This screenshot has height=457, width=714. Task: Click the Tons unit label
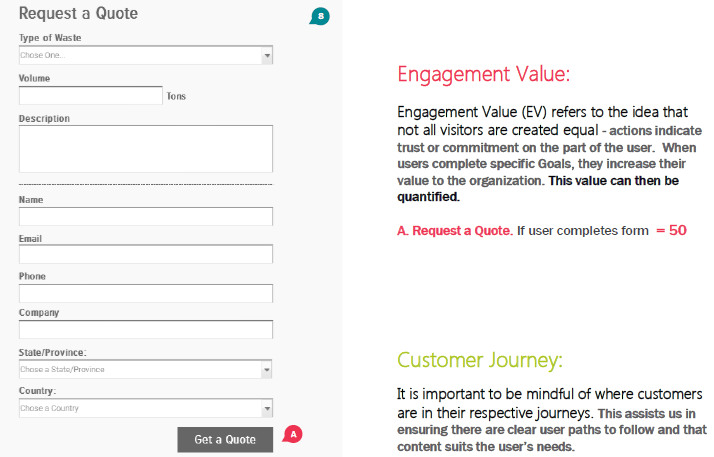click(x=176, y=96)
